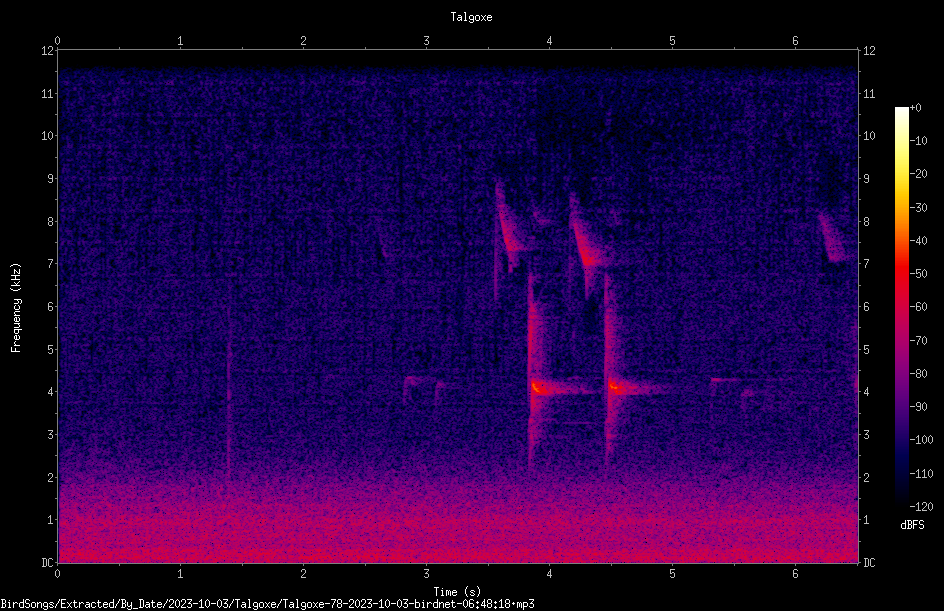Click the "-90" label on the color scale
Screen dimensions: 944x611
918,407
